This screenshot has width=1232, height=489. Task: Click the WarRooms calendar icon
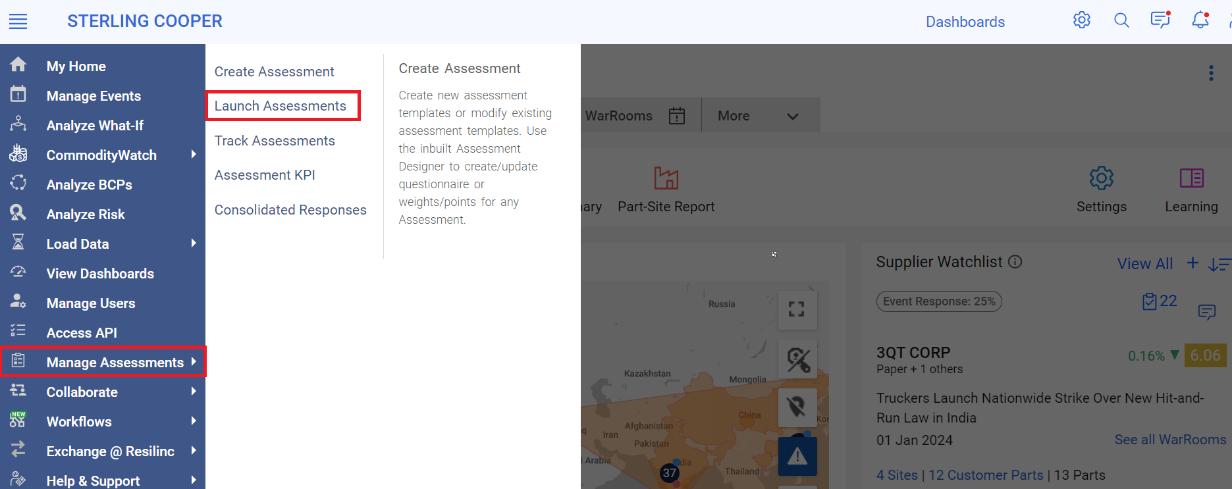pyautogui.click(x=677, y=115)
